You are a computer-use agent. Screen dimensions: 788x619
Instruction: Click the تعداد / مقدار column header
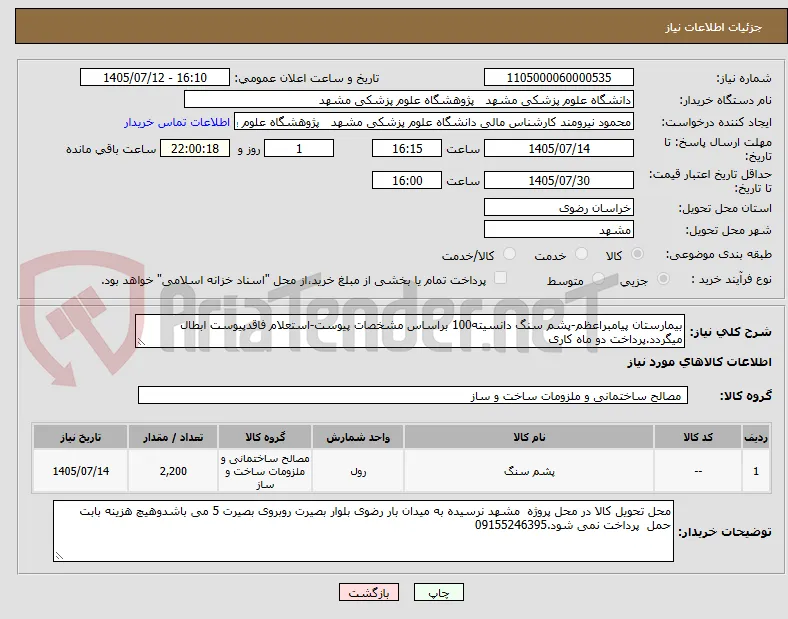[x=173, y=437]
